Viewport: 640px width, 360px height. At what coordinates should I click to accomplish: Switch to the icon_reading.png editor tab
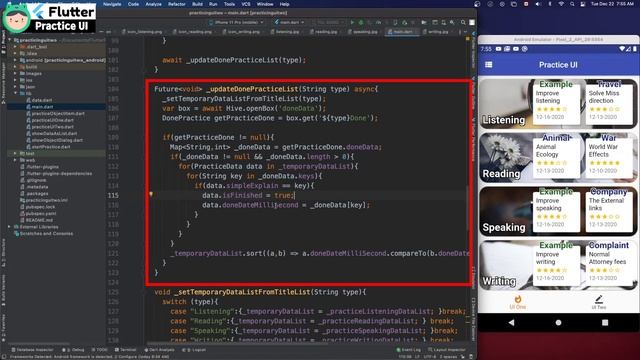194,32
